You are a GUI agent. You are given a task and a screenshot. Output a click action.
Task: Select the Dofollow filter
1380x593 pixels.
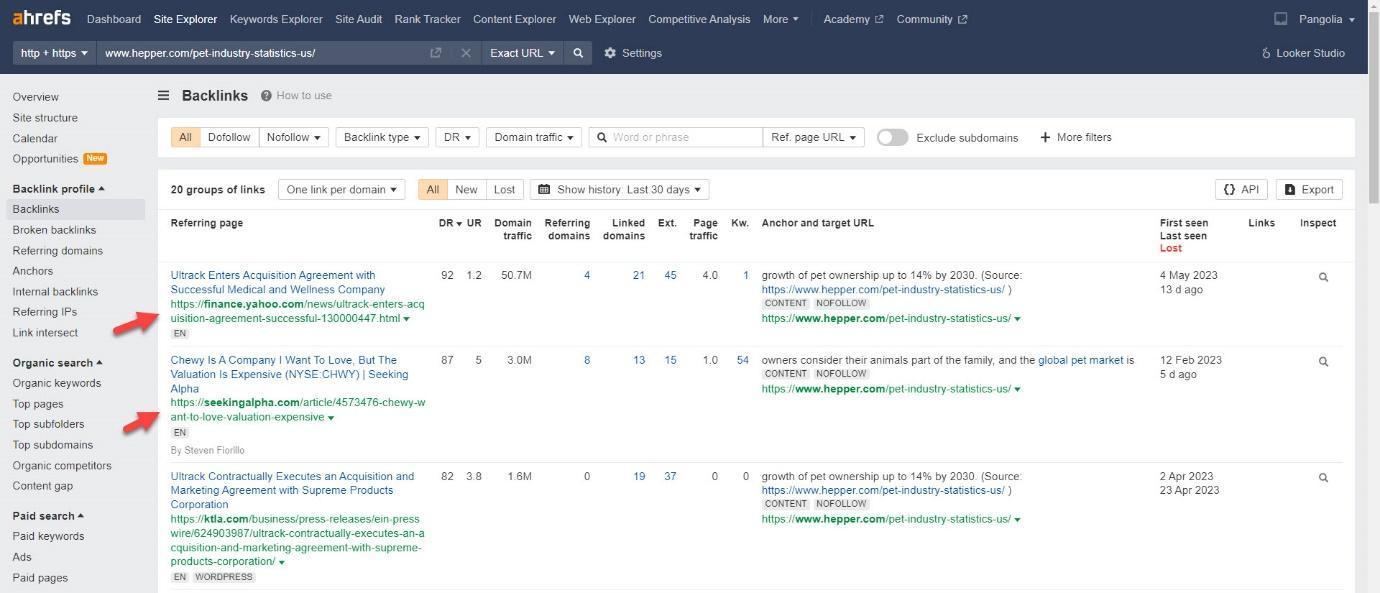pyautogui.click(x=229, y=138)
